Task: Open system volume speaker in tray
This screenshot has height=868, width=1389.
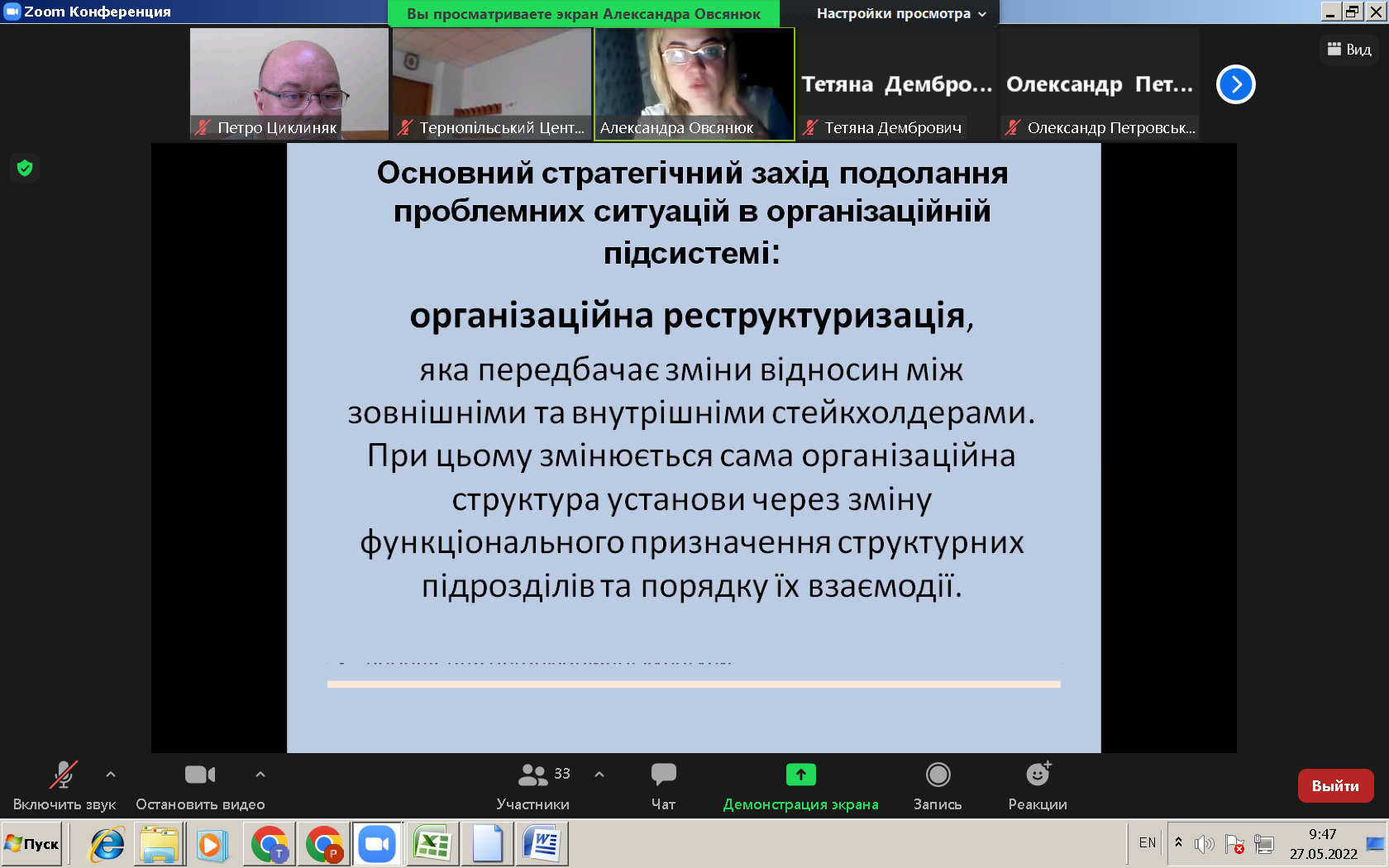Action: coord(1204,844)
